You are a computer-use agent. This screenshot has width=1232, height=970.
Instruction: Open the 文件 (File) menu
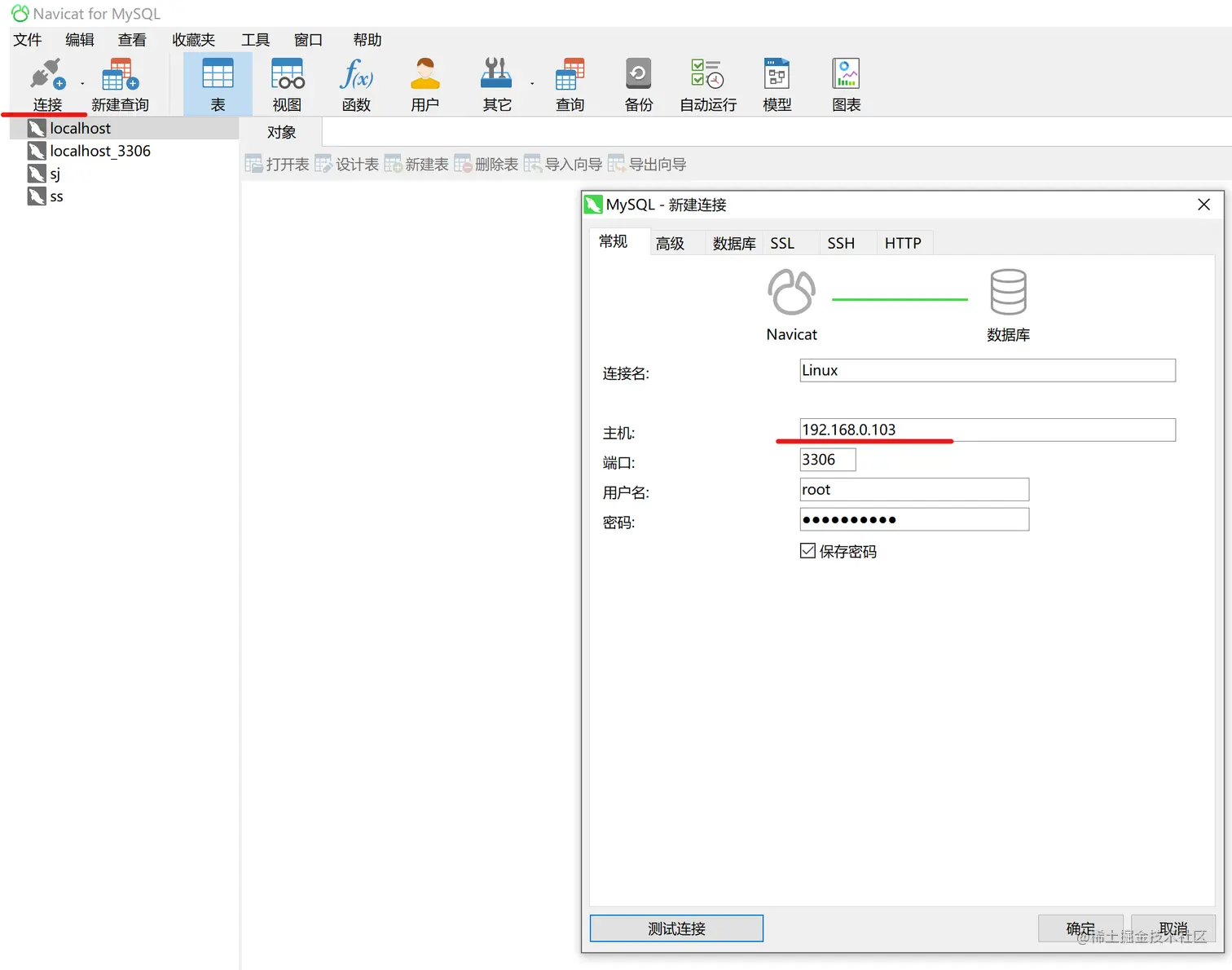tap(28, 40)
